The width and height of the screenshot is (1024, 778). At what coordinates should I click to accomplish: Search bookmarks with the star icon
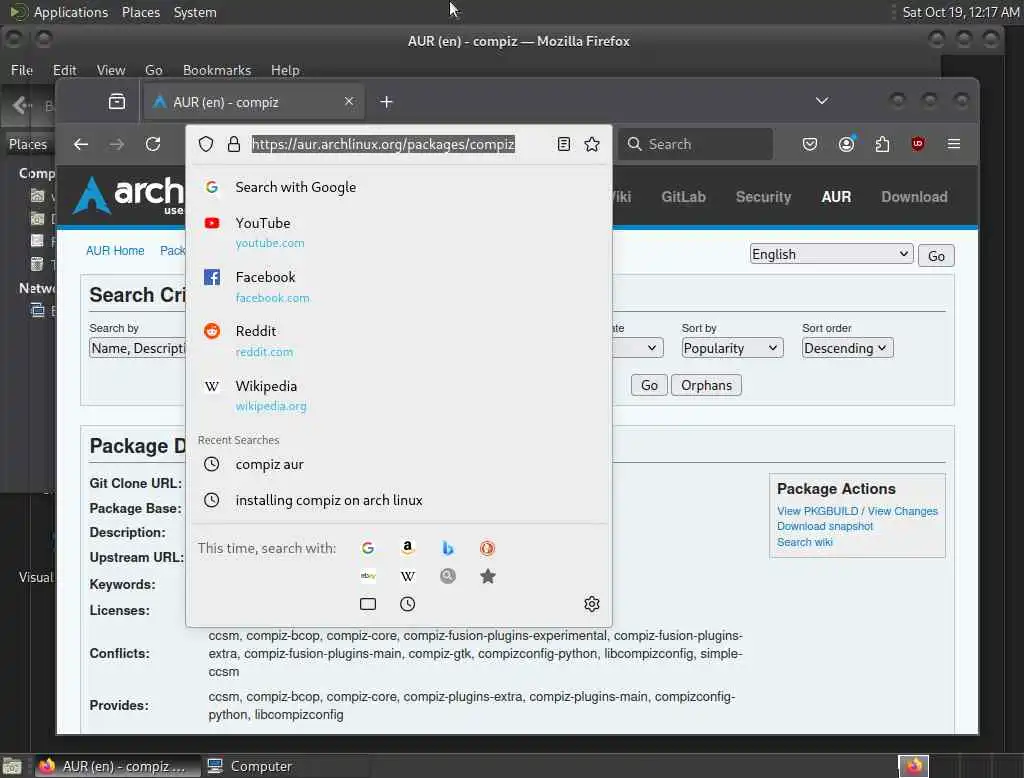(487, 576)
